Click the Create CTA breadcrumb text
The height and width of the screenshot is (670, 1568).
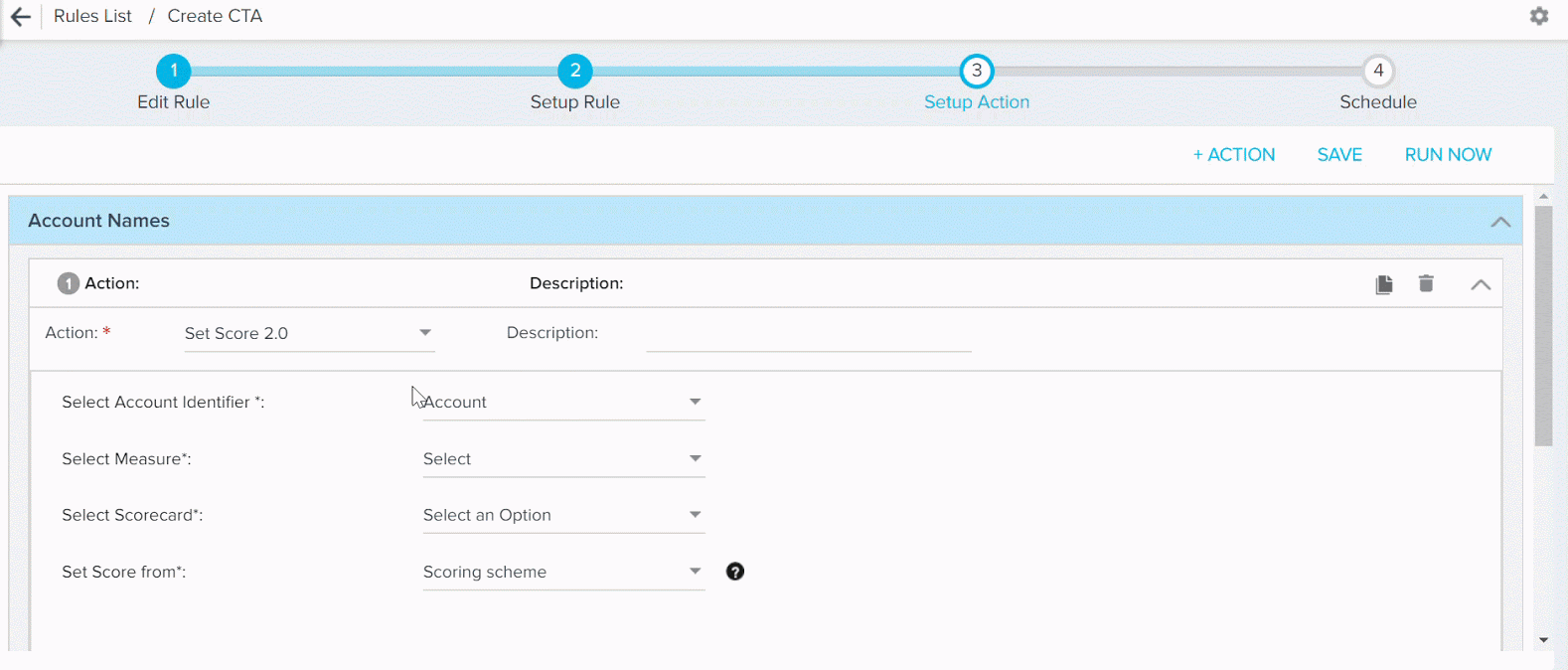point(215,16)
